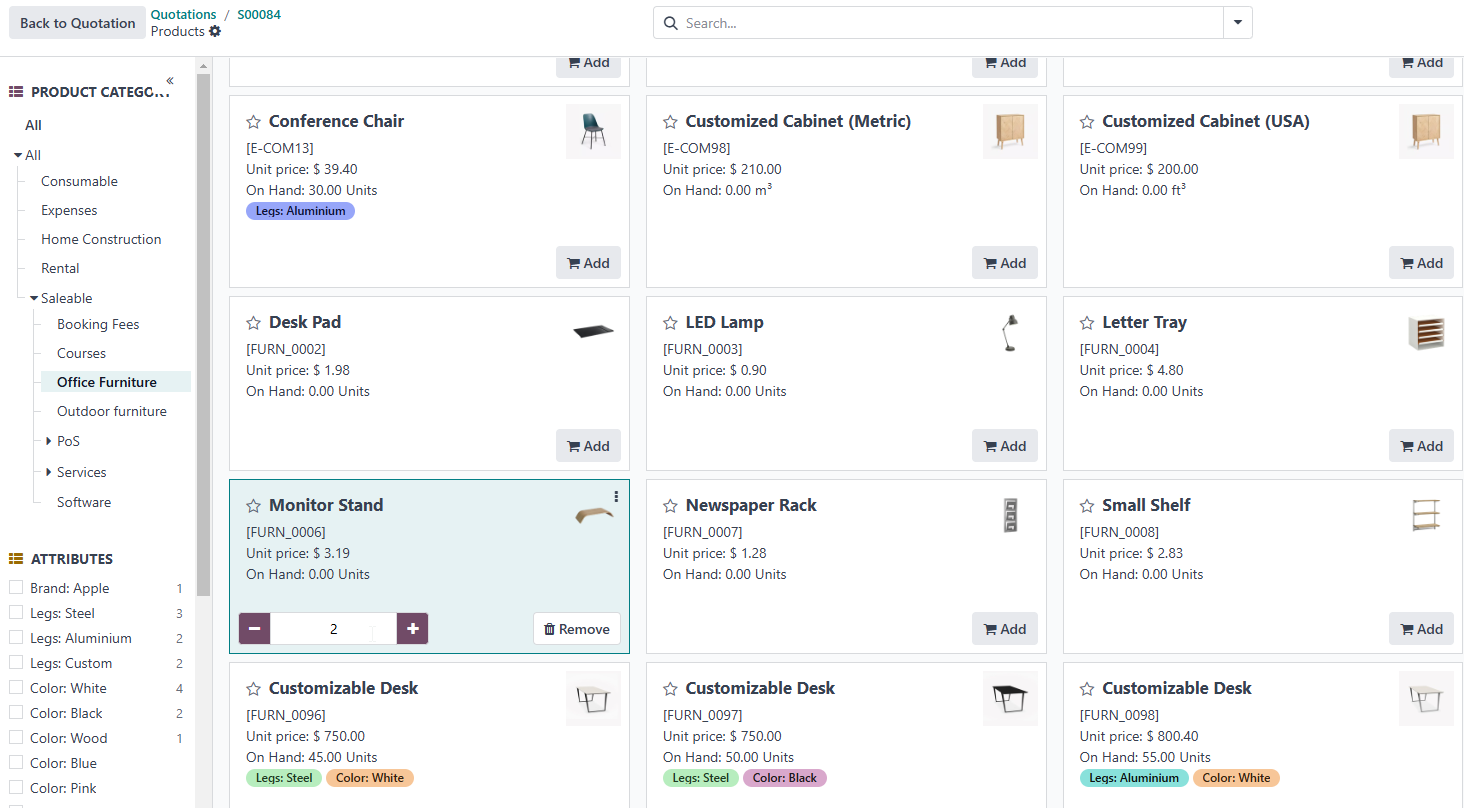The height and width of the screenshot is (808, 1464).
Task: Tick the Color: Black attribute filter
Action: click(16, 713)
